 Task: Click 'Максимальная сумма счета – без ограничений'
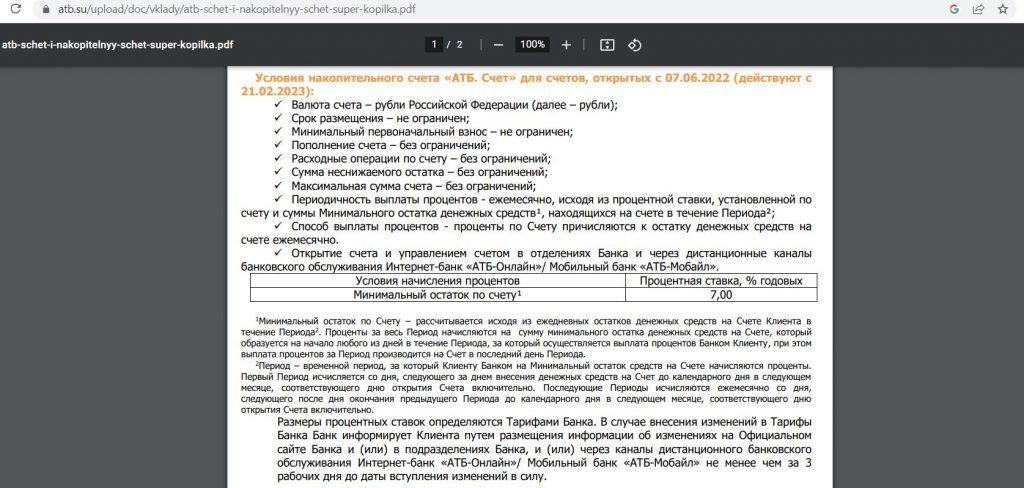point(413,186)
